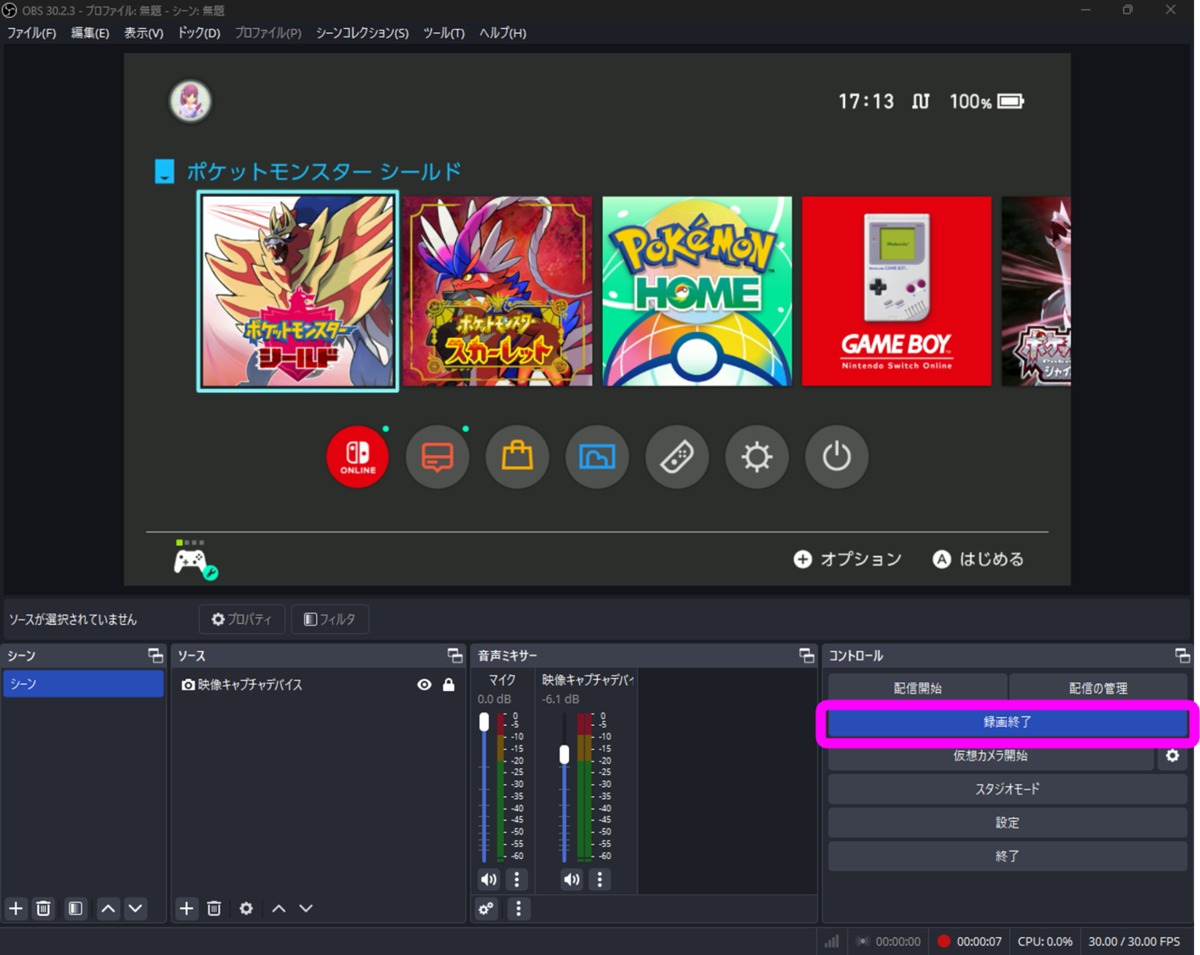Screen dimensions: 1200x955
Task: Open the プロファイル(P) menu
Action: pos(268,33)
